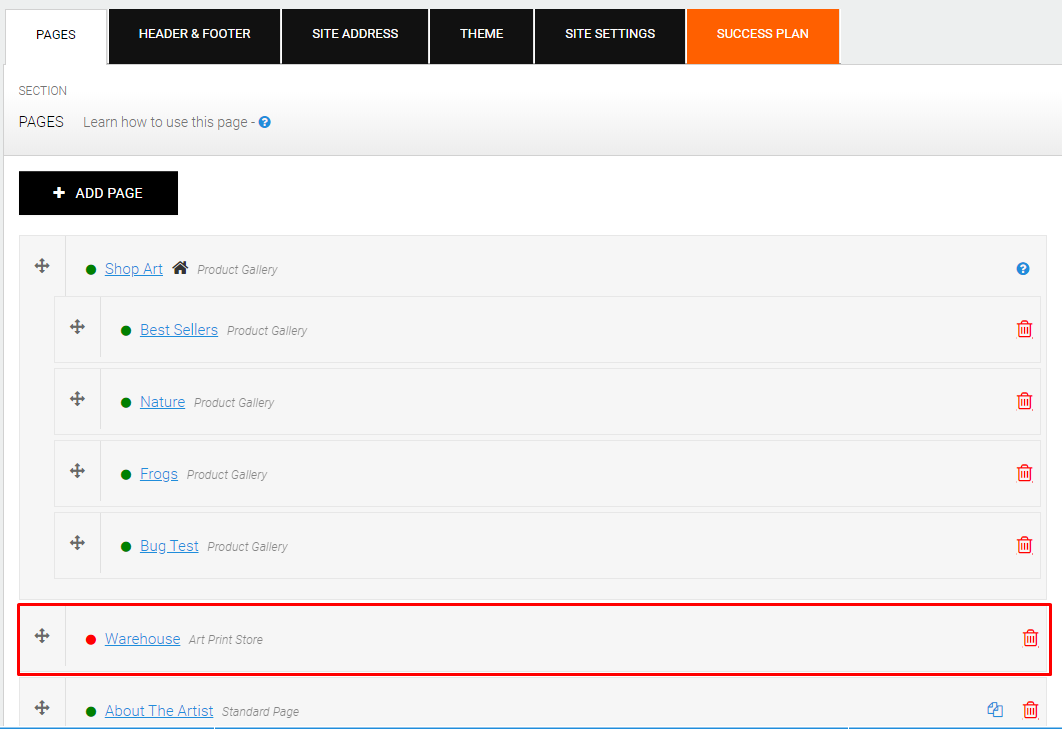Click the trash icon for Nature page
Image resolution: width=1062 pixels, height=729 pixels.
pyautogui.click(x=1024, y=401)
